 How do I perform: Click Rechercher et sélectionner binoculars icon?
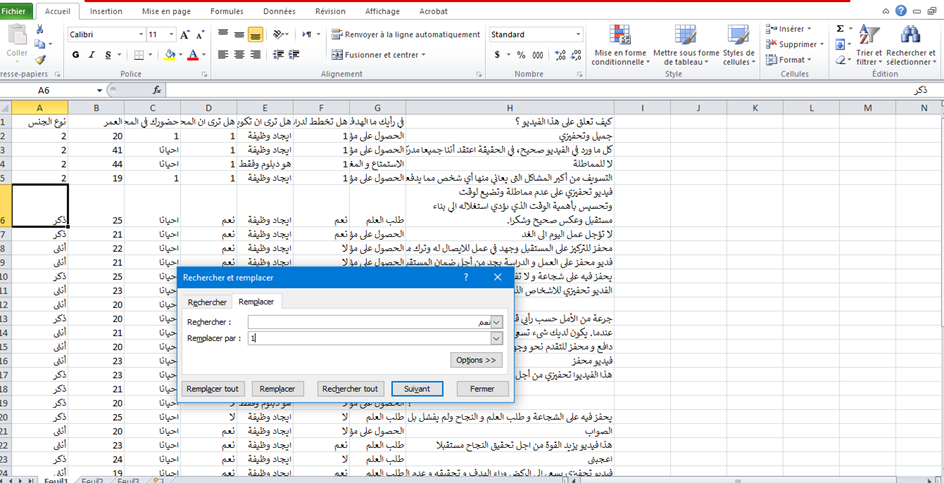pos(909,37)
